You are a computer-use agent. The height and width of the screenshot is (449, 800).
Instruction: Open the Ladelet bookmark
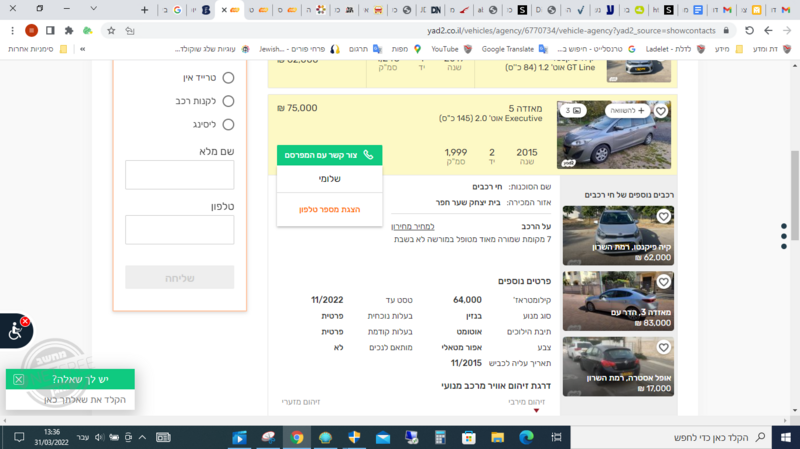pyautogui.click(x=675, y=49)
